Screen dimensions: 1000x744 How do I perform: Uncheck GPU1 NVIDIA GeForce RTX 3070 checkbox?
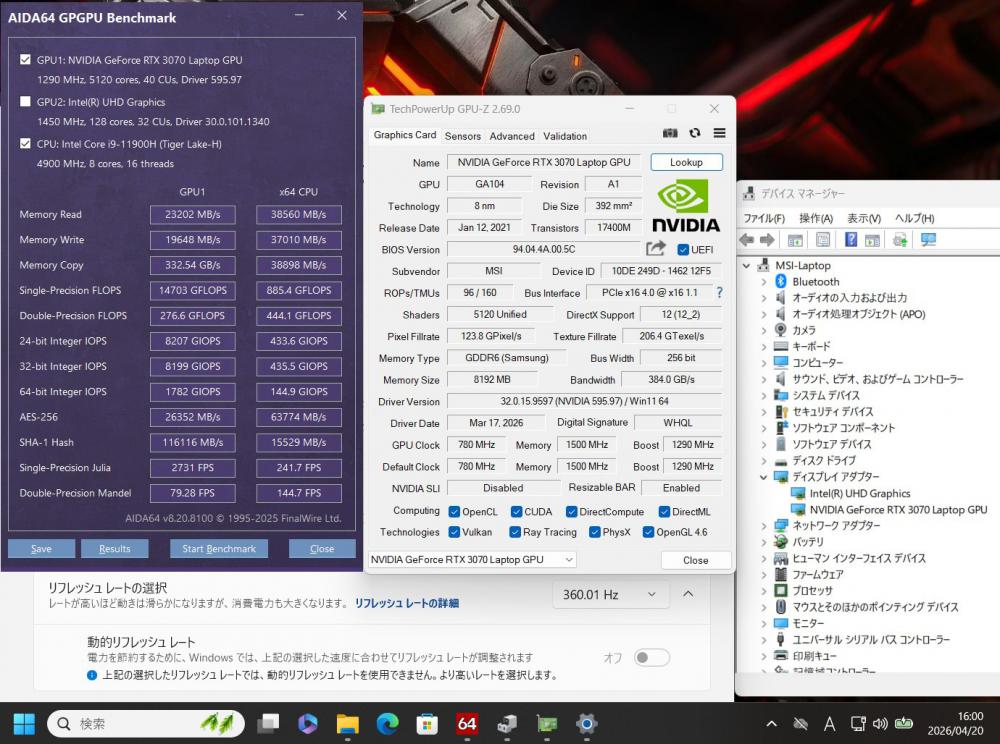click(25, 60)
